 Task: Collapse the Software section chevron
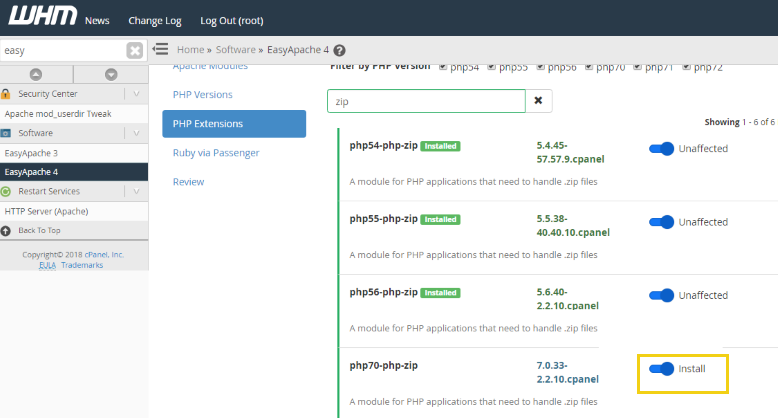pos(136,133)
